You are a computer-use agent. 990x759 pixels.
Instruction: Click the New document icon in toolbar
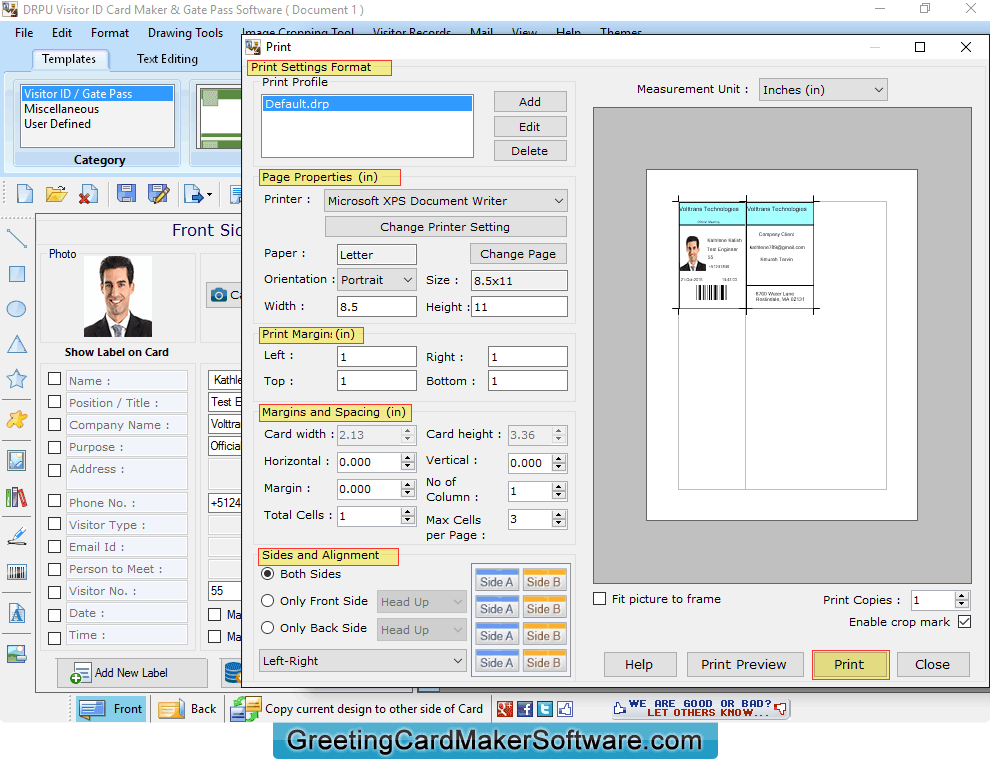(x=25, y=194)
